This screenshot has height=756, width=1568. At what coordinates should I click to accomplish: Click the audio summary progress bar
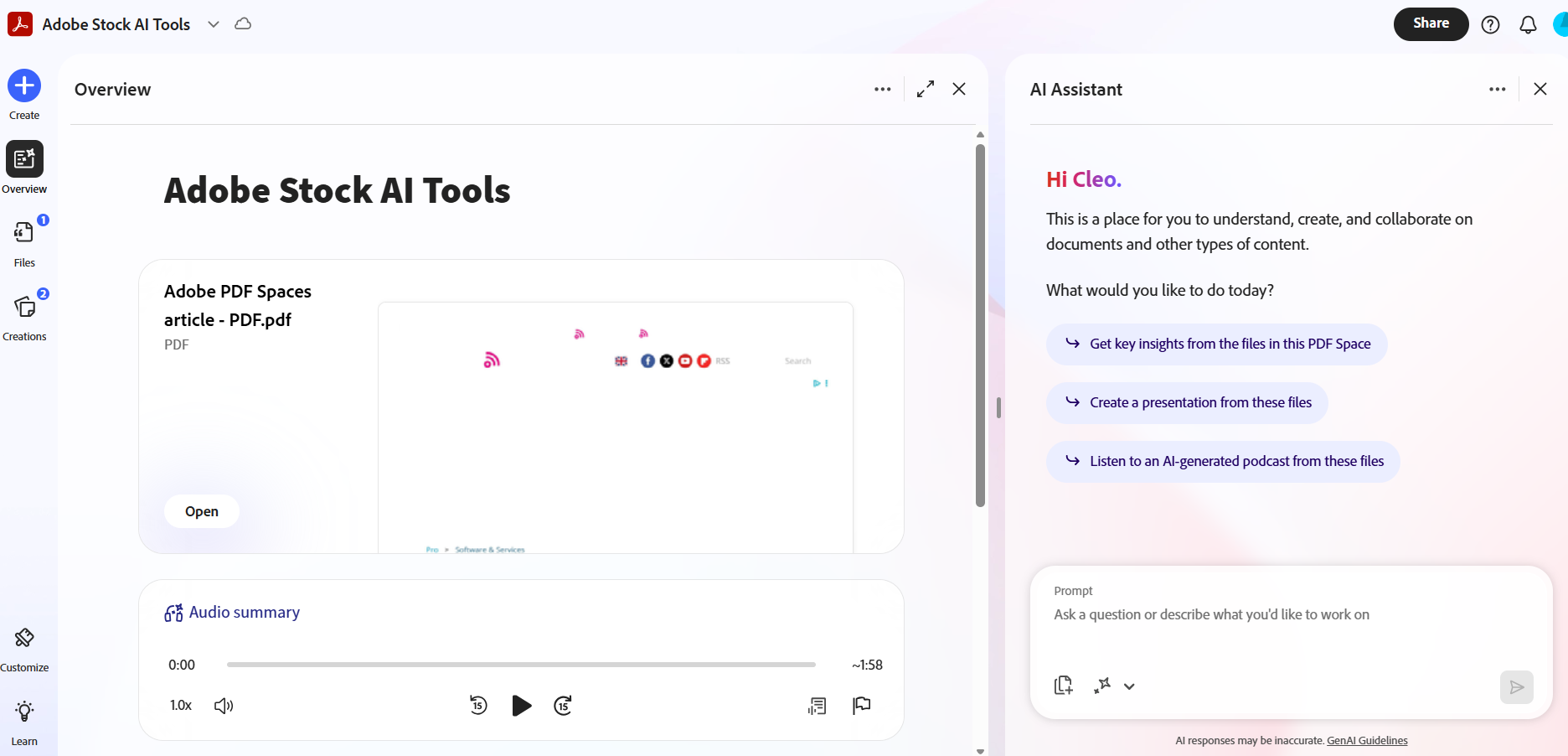[521, 665]
